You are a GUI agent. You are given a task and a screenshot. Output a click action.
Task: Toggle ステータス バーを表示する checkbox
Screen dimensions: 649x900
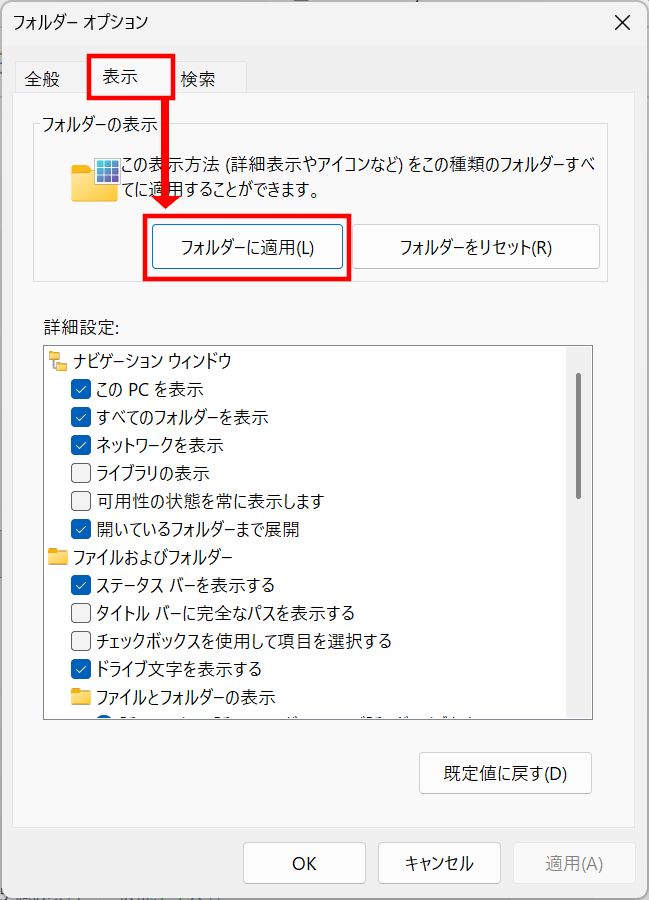81,585
